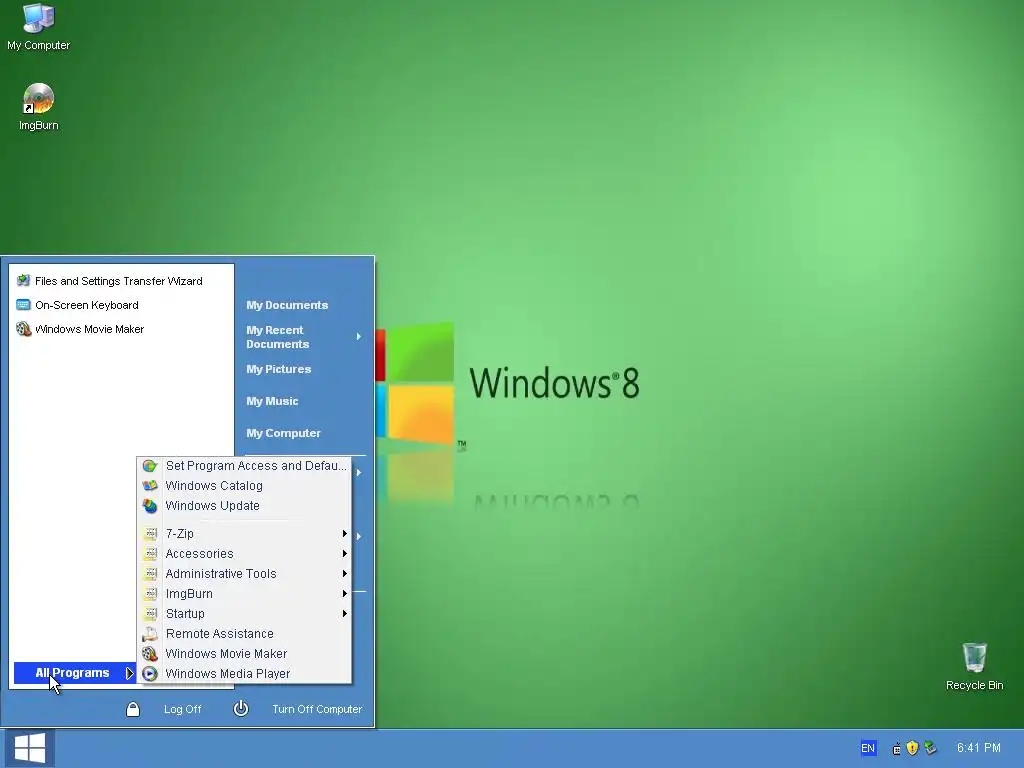Viewport: 1024px width, 768px height.
Task: Open My Computer desktop icon
Action: pos(38,18)
